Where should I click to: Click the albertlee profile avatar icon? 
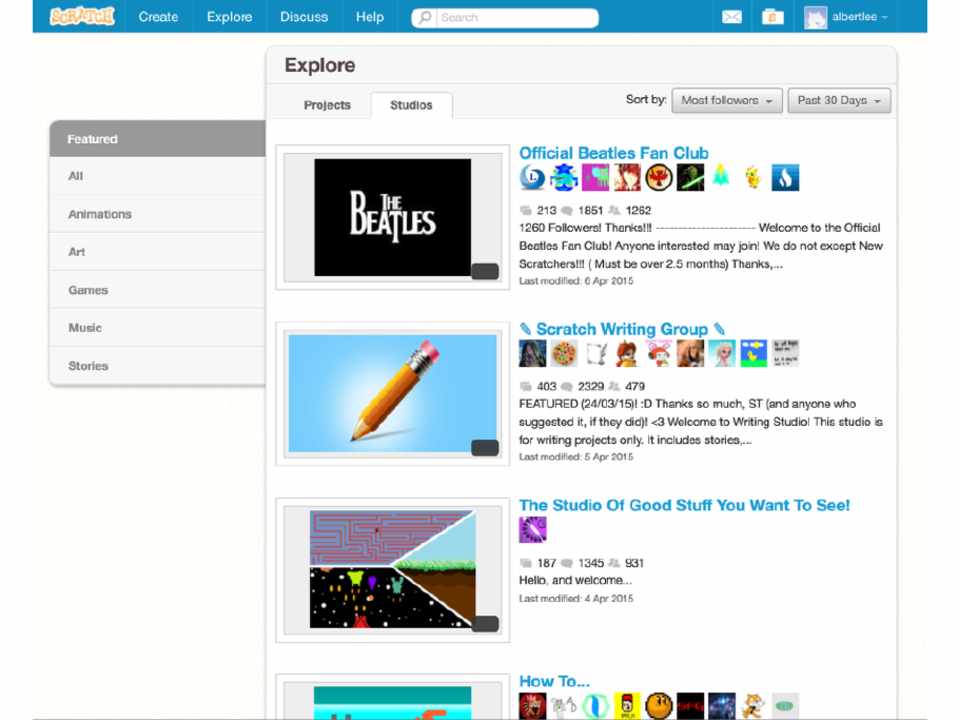point(816,17)
